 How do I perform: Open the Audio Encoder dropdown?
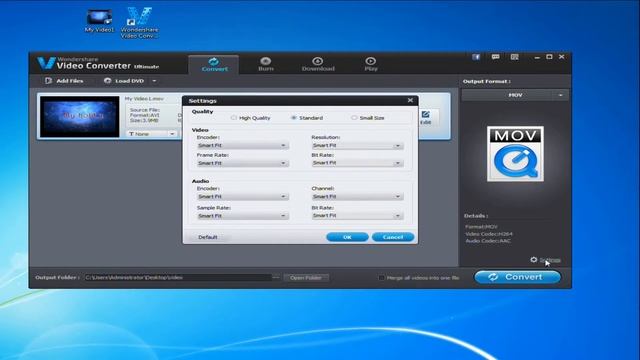pos(242,196)
